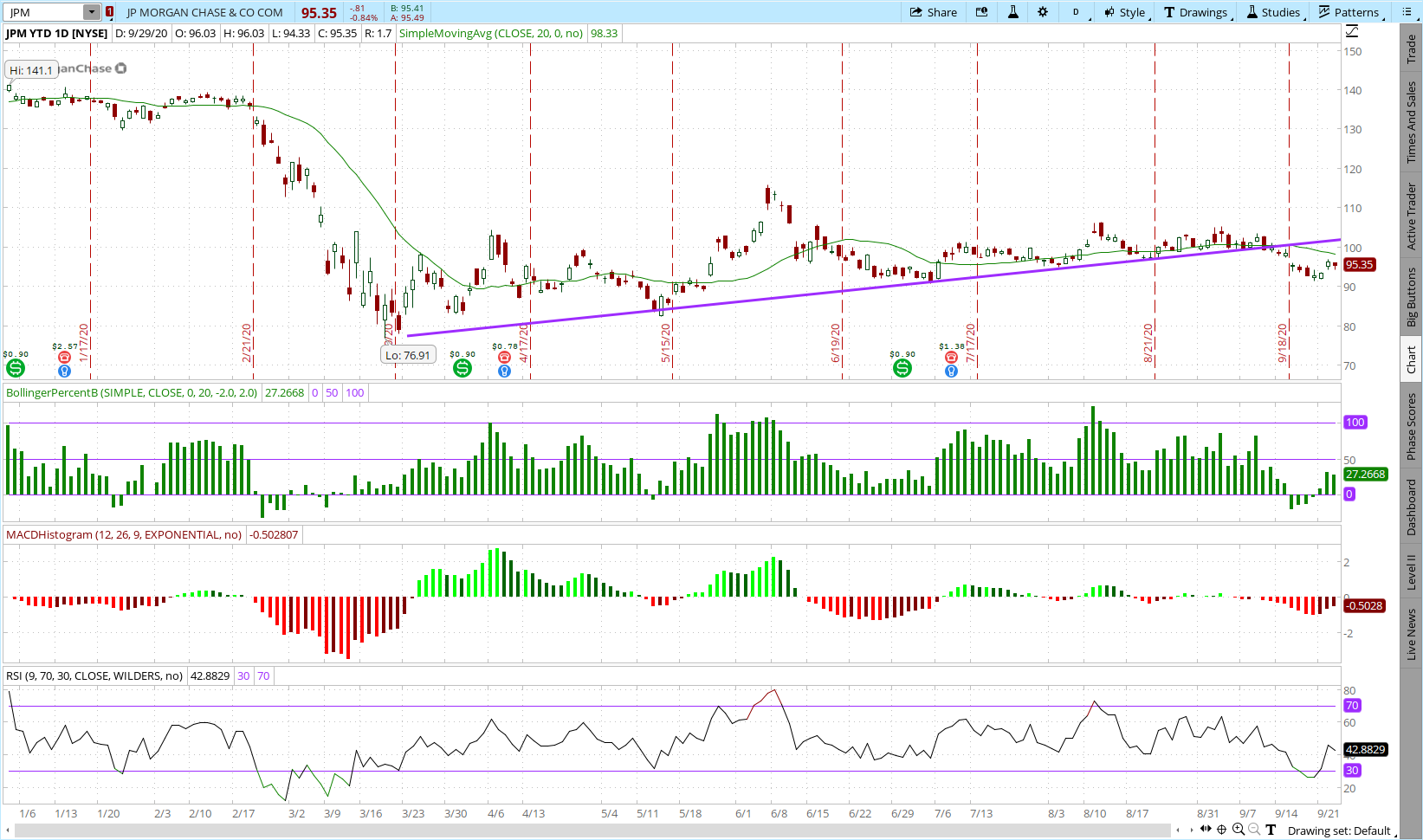
Task: Click the blue lightbulb icon under $0.78
Action: tap(504, 372)
